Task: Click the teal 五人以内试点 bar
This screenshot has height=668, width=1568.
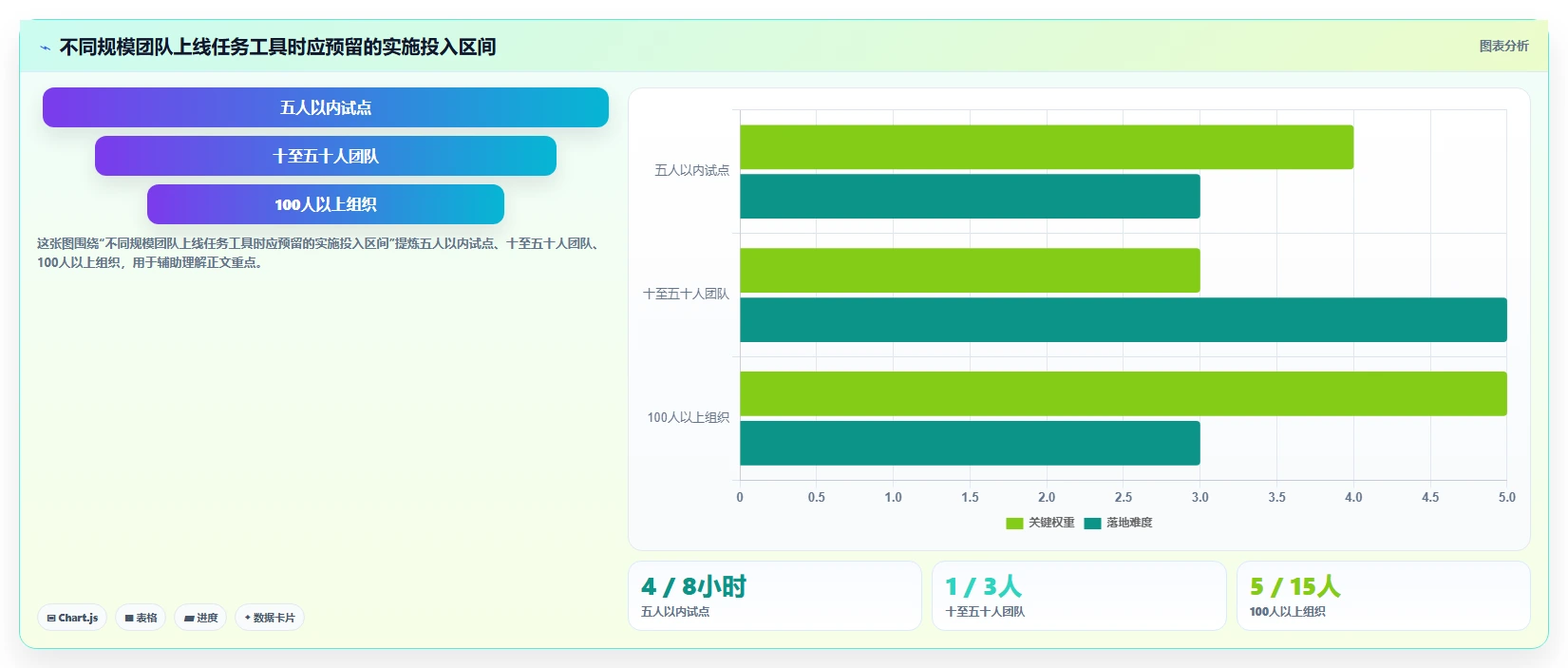Action: 970,197
